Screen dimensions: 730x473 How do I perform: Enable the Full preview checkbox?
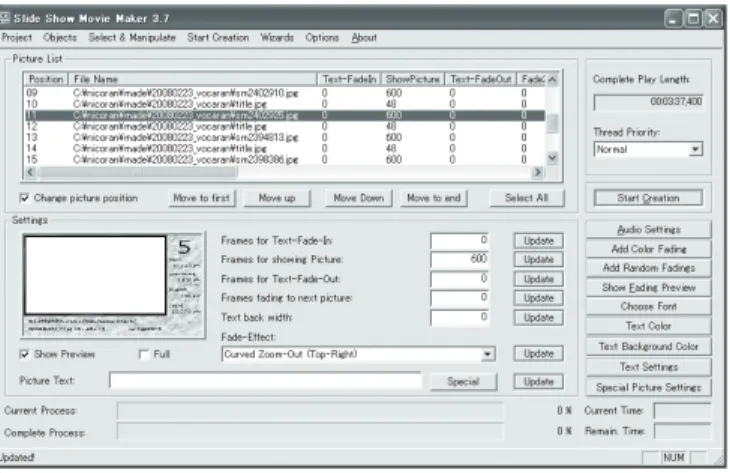[x=144, y=355]
